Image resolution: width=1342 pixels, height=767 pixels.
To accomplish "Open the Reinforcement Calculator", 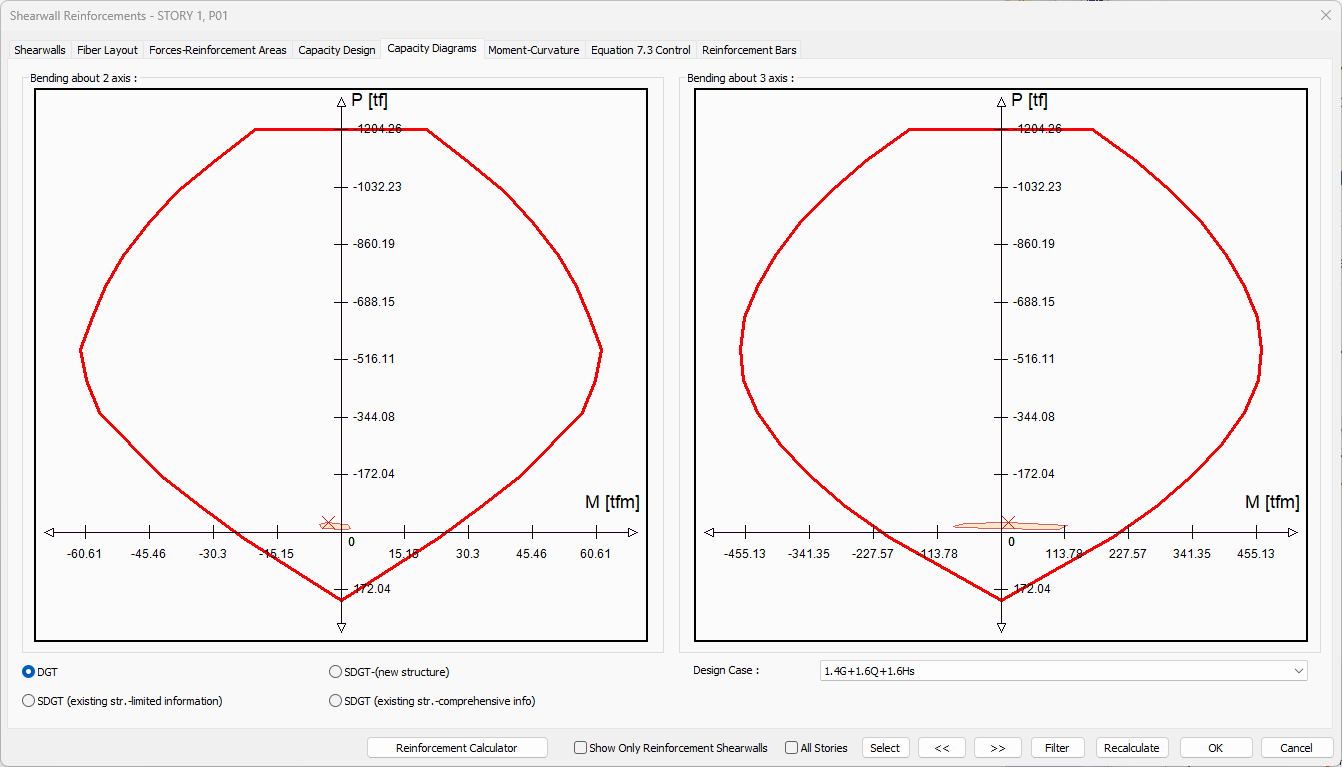I will click(457, 748).
